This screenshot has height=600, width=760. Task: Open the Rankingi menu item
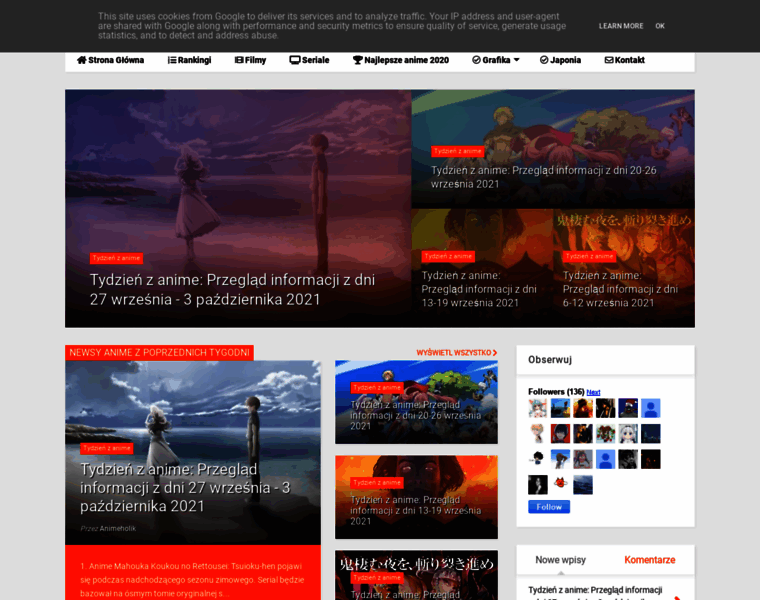[x=190, y=60]
